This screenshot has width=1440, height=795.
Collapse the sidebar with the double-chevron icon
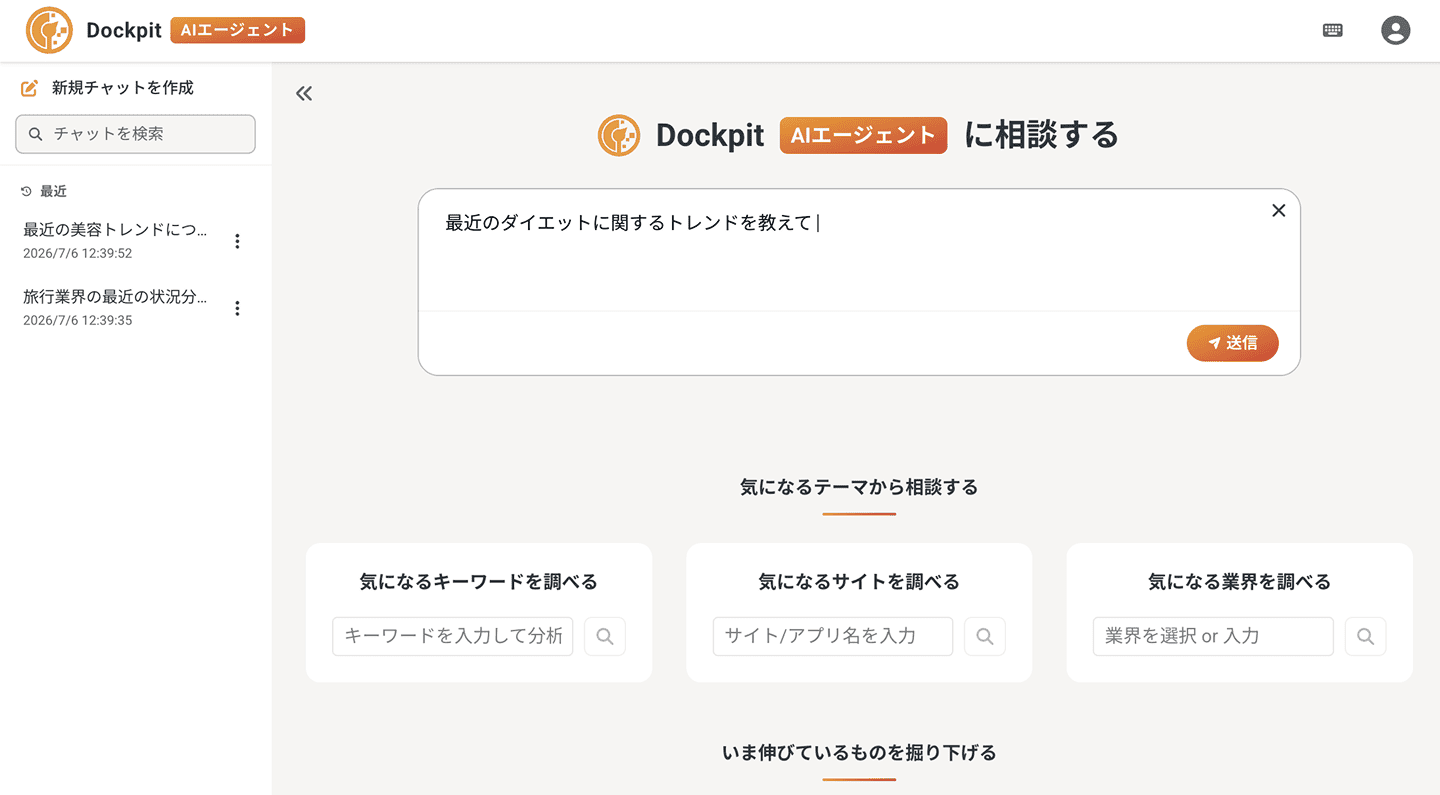304,93
